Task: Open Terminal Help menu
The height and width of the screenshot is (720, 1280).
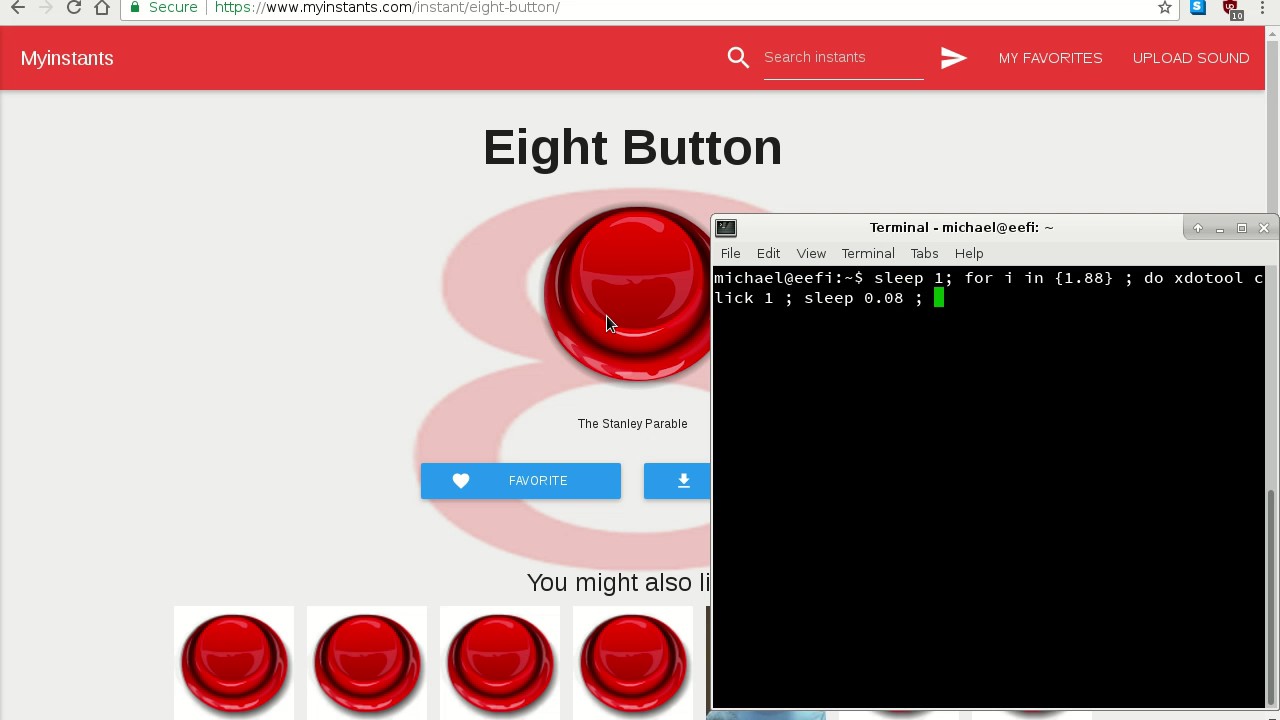Action: click(x=969, y=254)
